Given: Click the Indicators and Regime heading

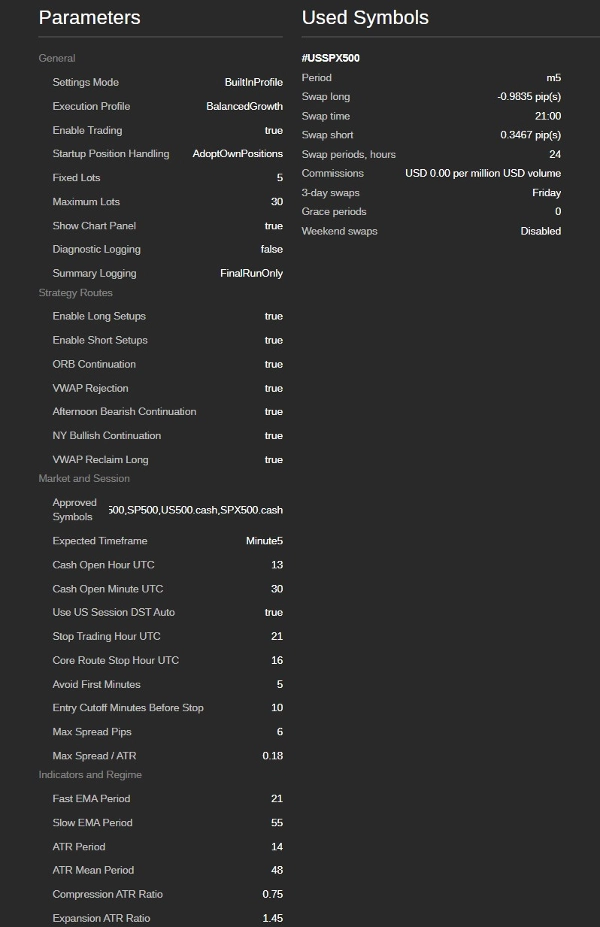Looking at the screenshot, I should click(90, 774).
